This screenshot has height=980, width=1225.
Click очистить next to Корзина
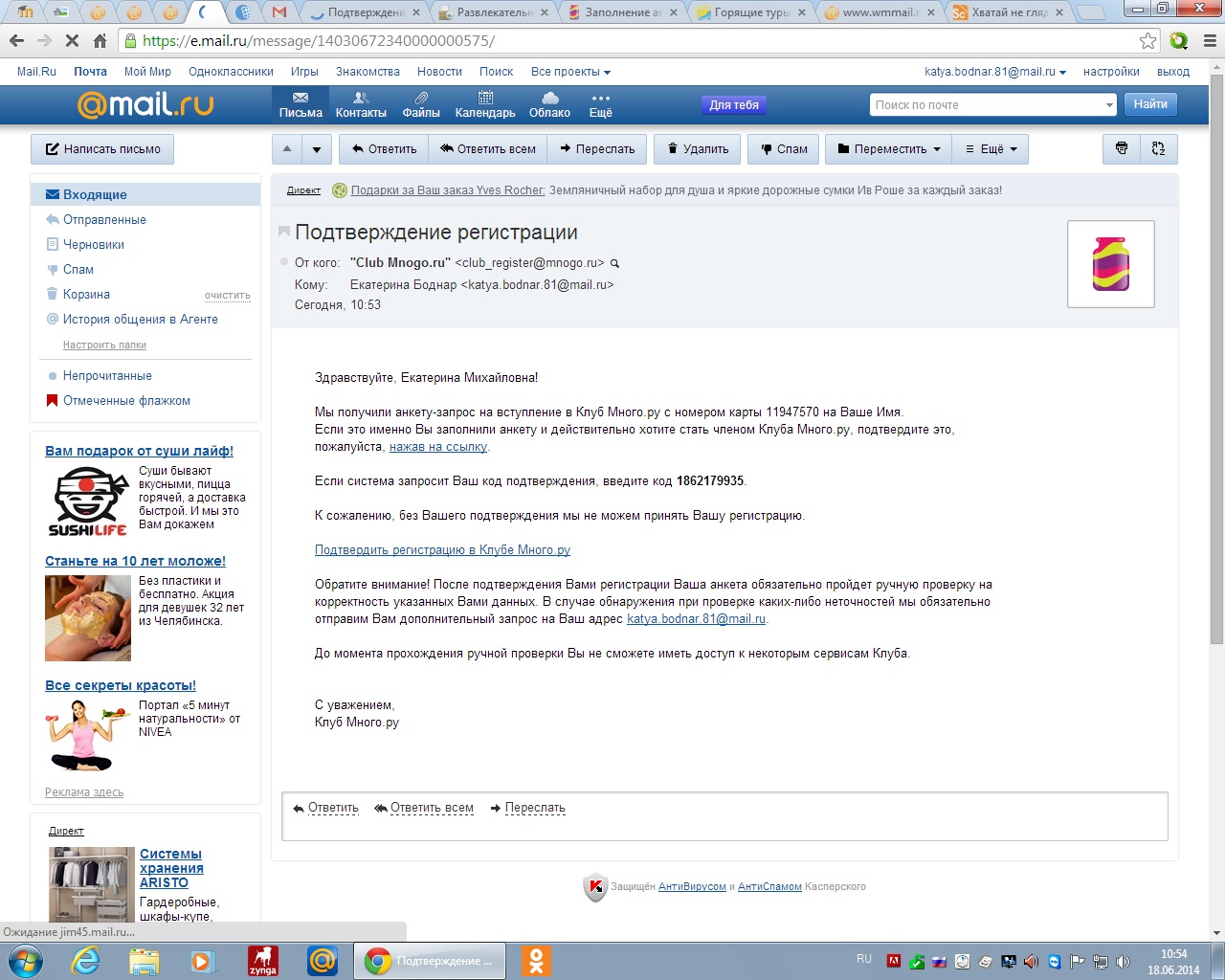[x=228, y=296]
